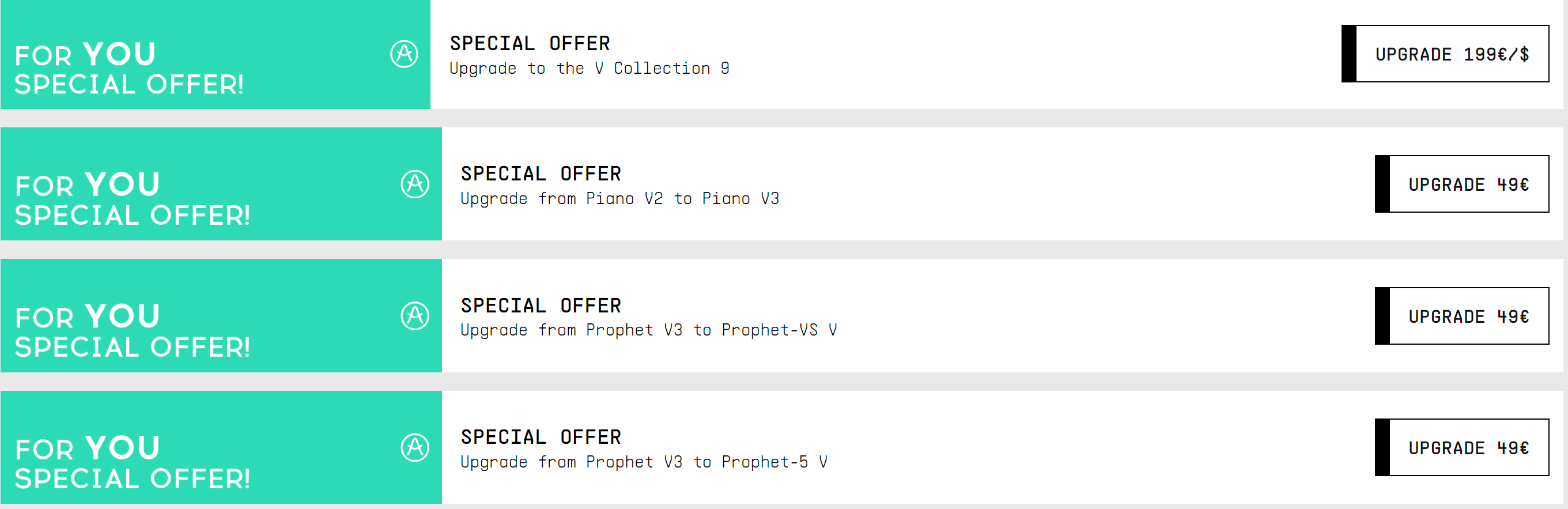Click black 'SPECIAL OFFER' heading above Prophet-5 V text
This screenshot has width=1568, height=509.
(541, 437)
